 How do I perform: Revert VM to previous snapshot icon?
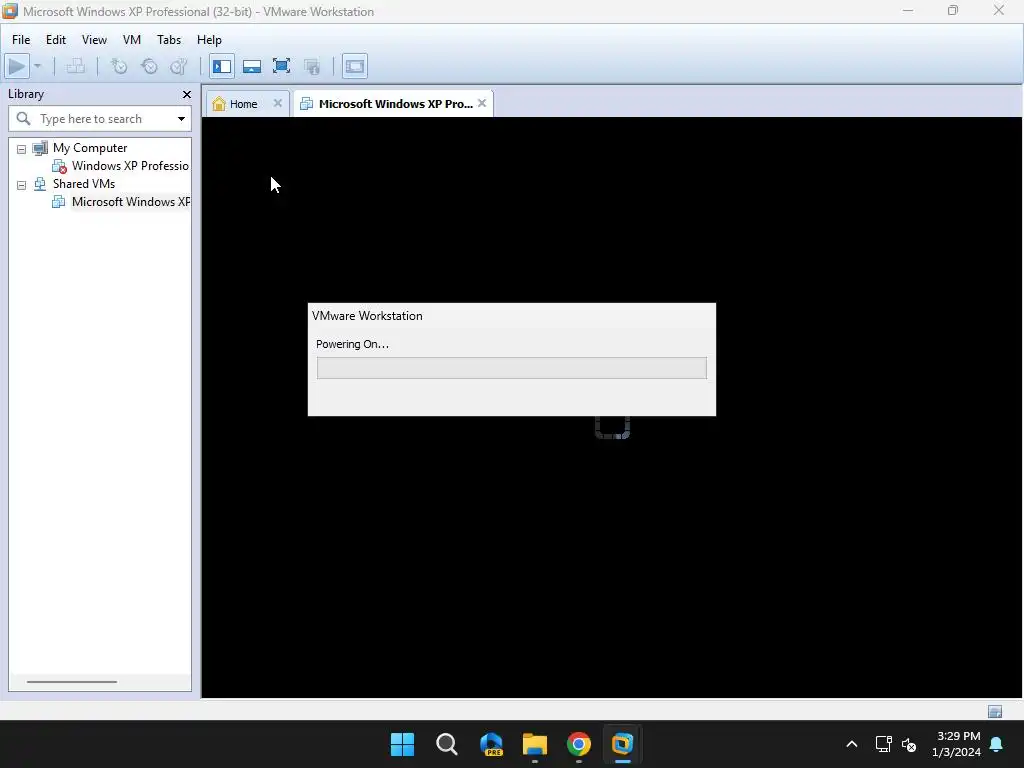[149, 66]
